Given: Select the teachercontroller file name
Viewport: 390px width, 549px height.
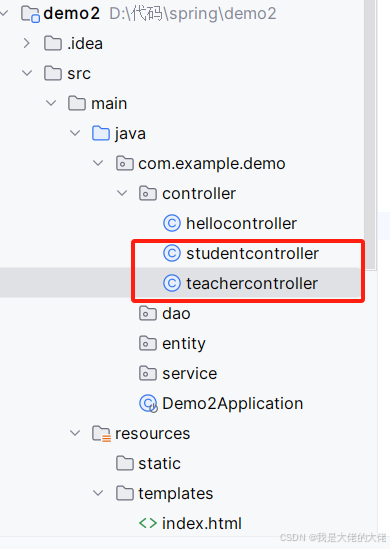Looking at the screenshot, I should 252,283.
